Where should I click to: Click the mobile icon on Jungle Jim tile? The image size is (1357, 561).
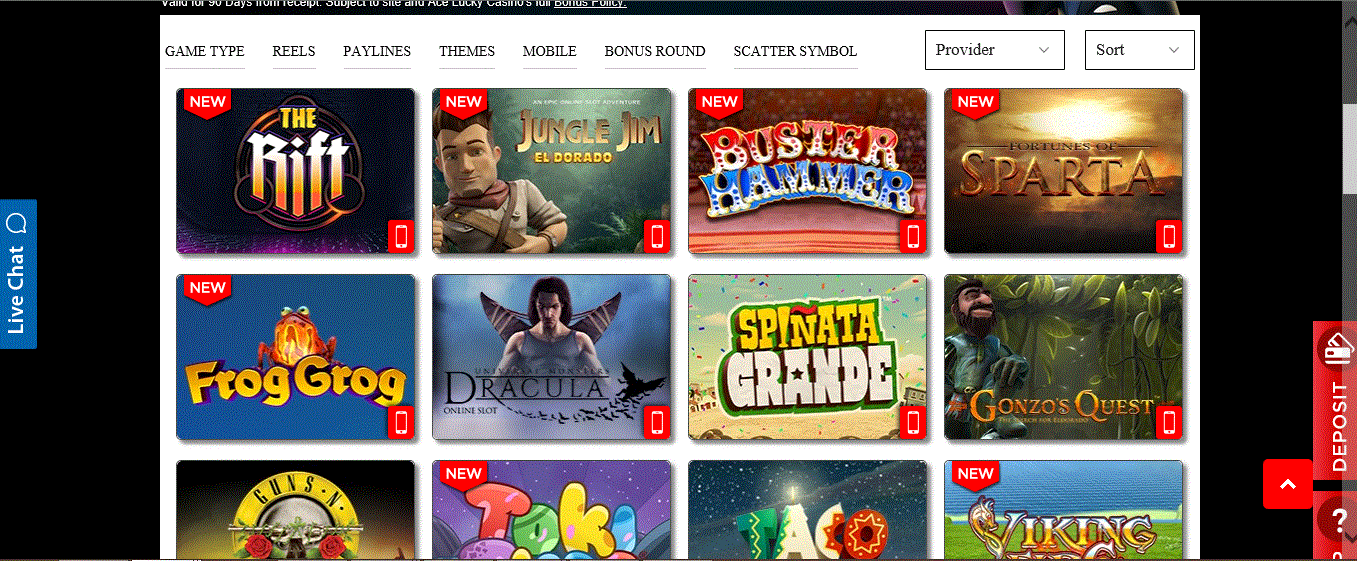(x=657, y=237)
